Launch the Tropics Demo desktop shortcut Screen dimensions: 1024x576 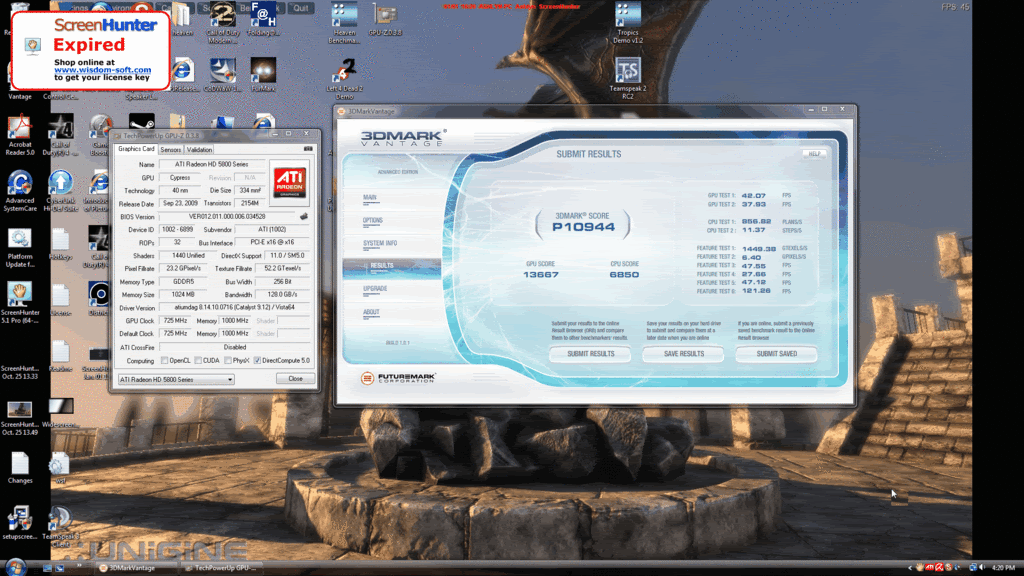click(x=628, y=22)
